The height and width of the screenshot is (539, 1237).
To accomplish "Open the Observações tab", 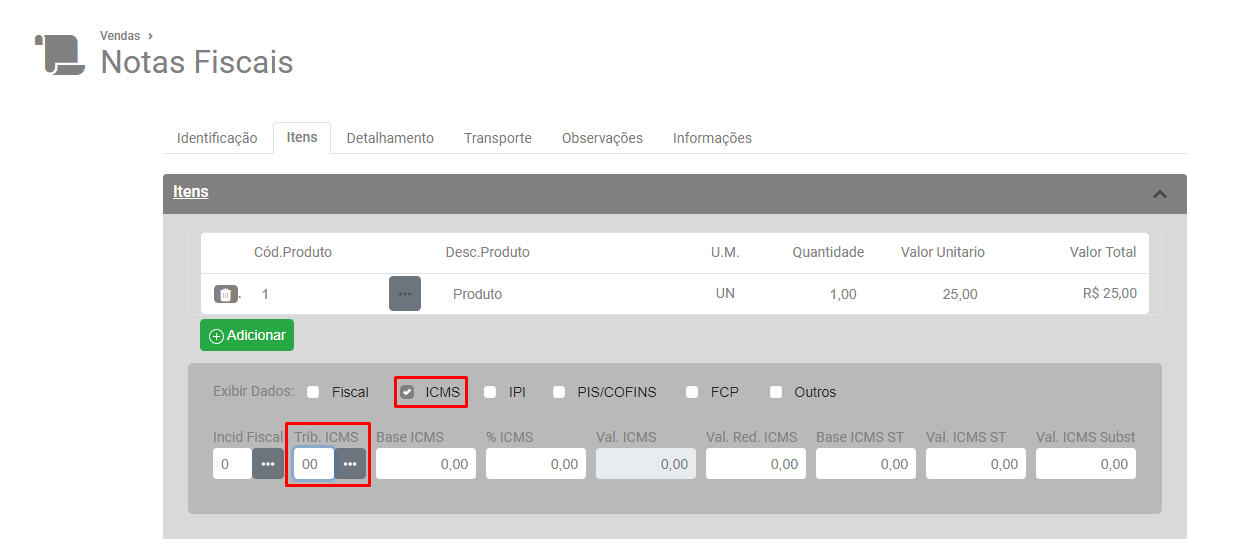I will tap(602, 138).
